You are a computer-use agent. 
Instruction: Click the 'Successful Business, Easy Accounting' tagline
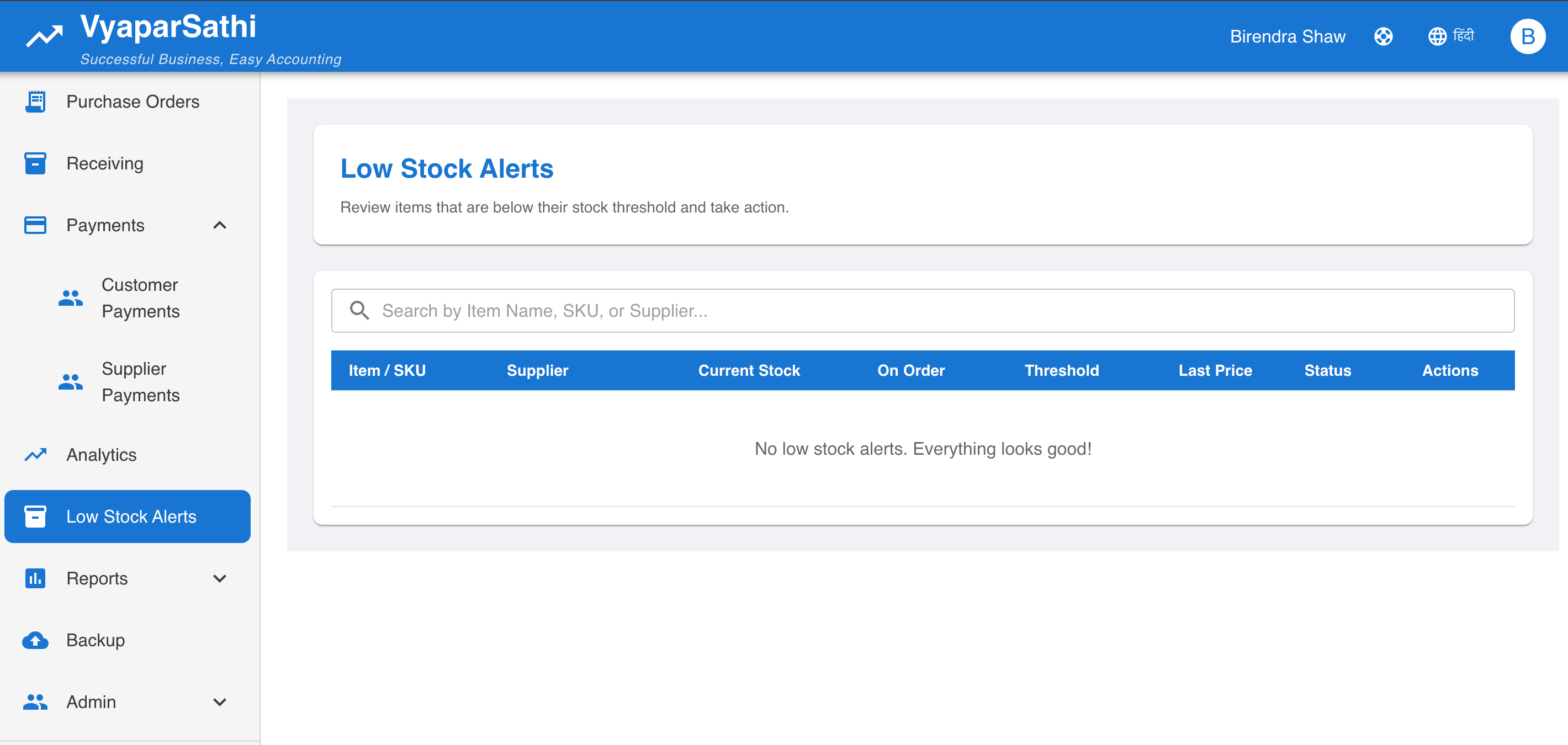click(210, 59)
